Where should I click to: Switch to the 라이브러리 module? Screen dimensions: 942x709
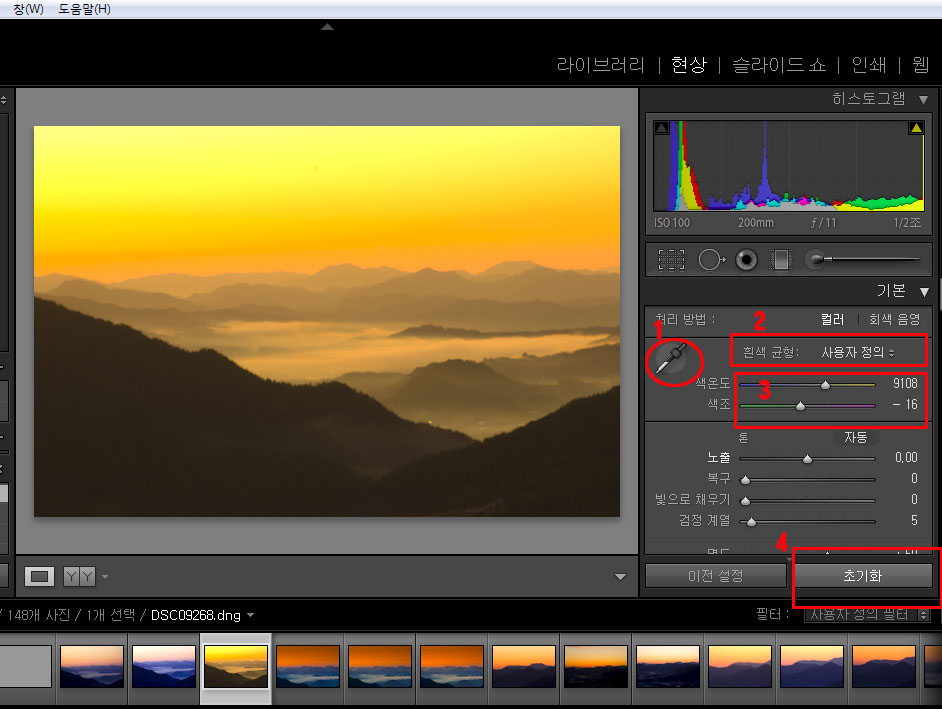[x=600, y=65]
